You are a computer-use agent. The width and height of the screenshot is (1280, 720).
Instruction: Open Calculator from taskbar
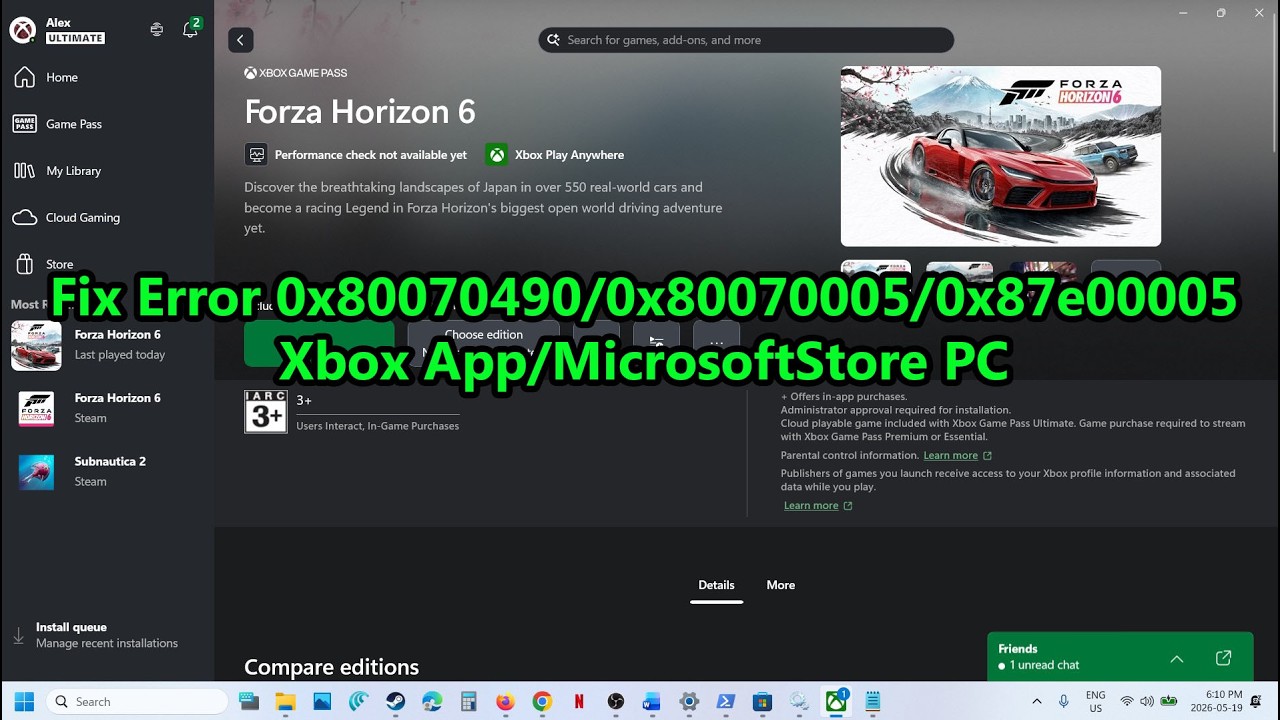469,702
